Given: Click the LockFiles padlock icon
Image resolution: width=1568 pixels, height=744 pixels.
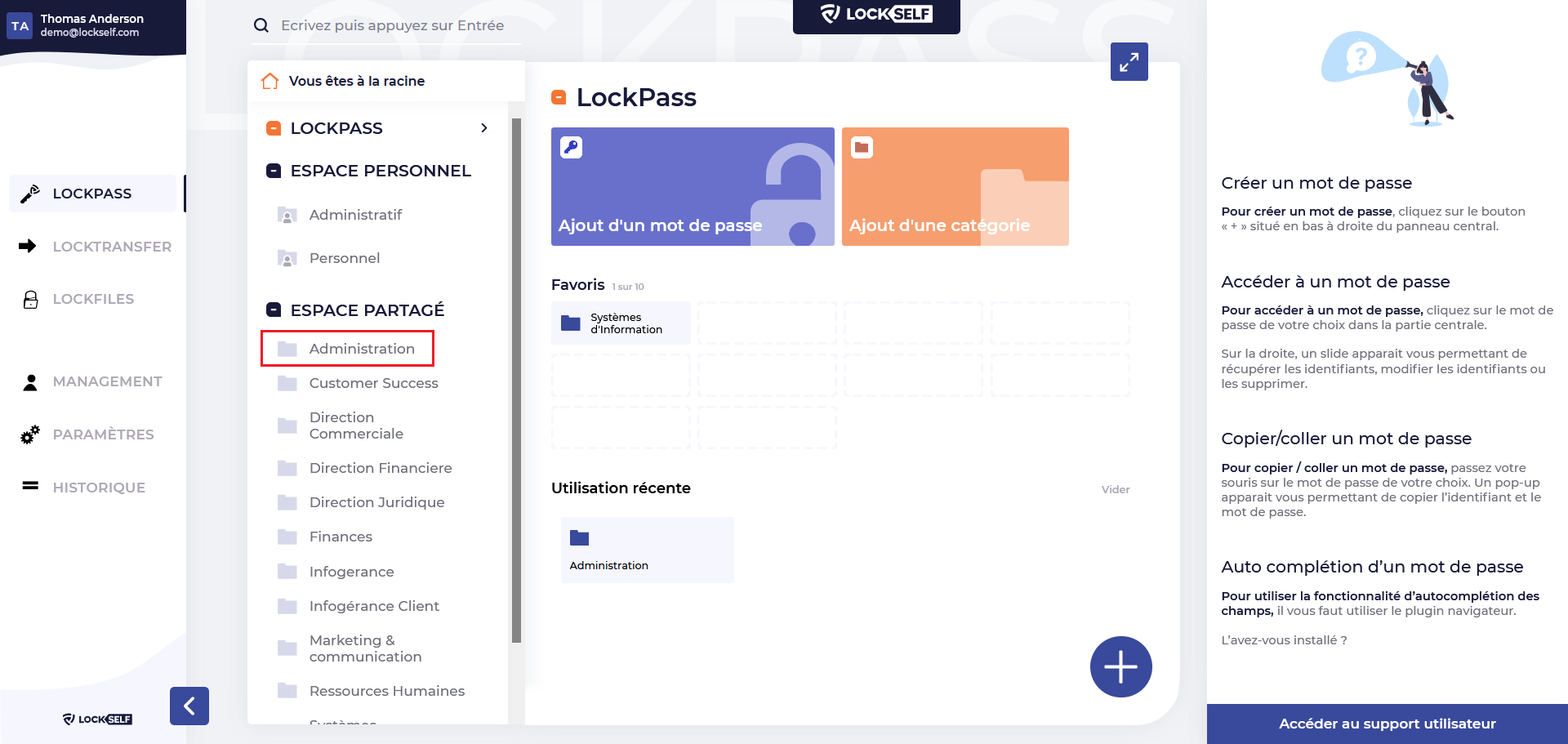Looking at the screenshot, I should click(30, 299).
